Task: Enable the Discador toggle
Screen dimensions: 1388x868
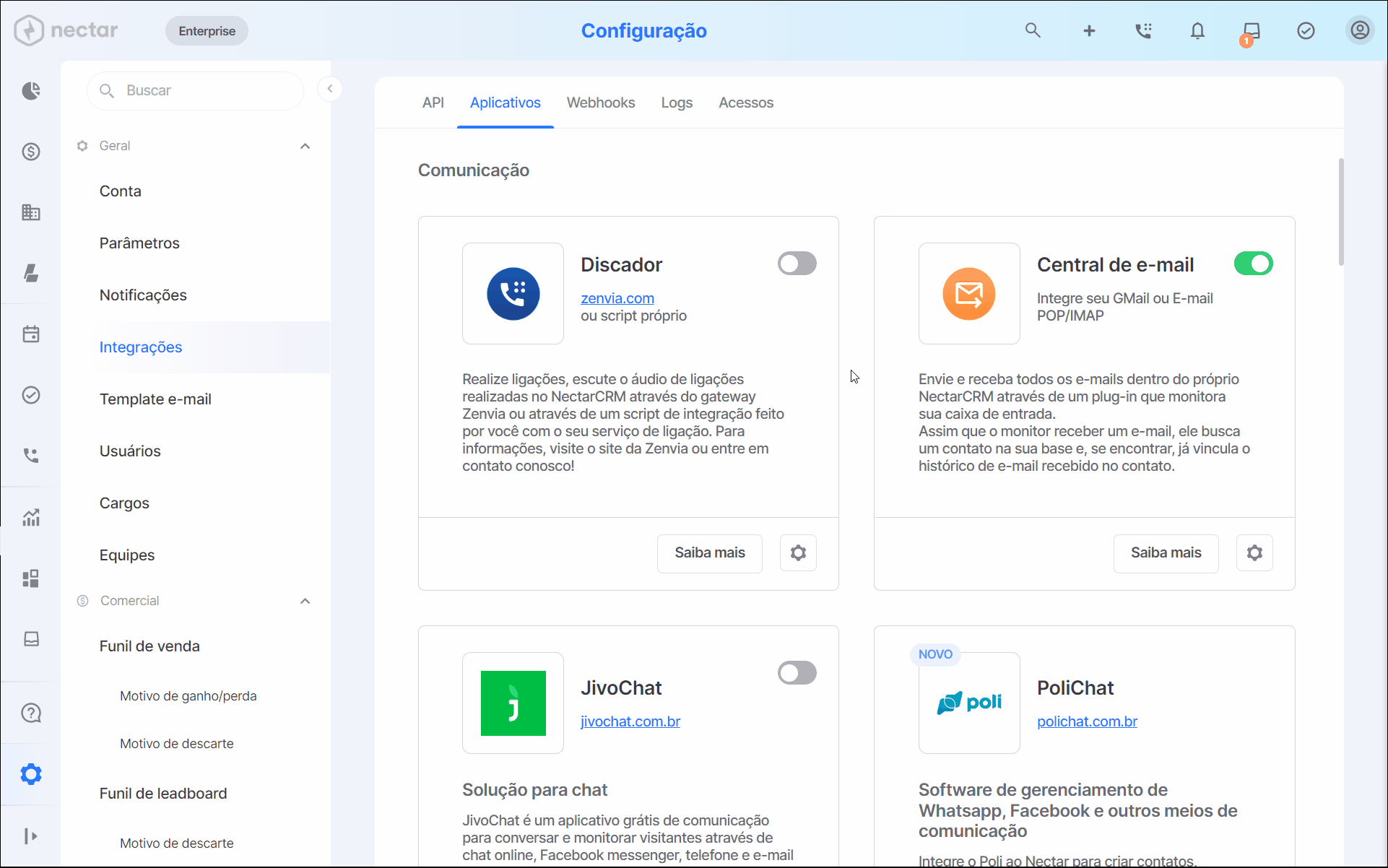Action: click(x=797, y=264)
